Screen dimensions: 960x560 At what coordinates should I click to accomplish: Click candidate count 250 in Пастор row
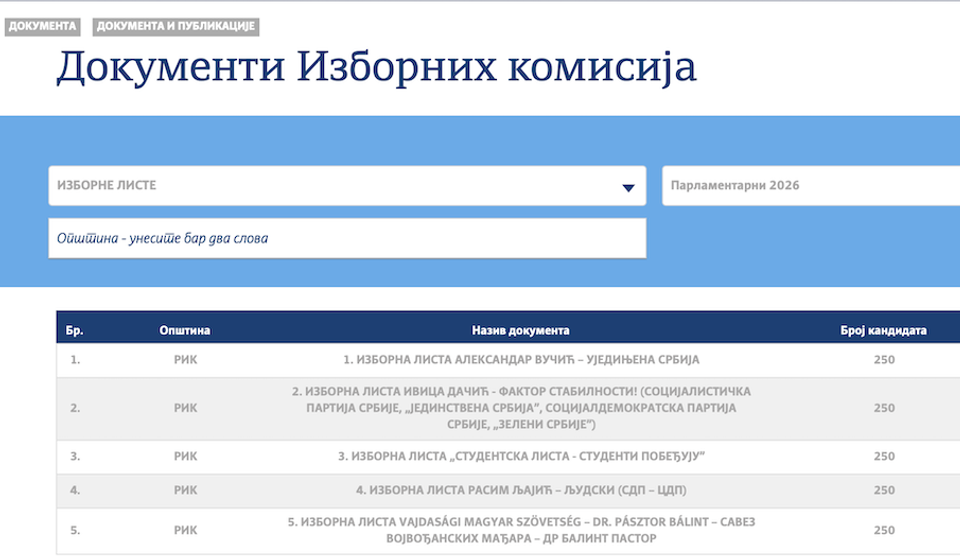point(884,530)
